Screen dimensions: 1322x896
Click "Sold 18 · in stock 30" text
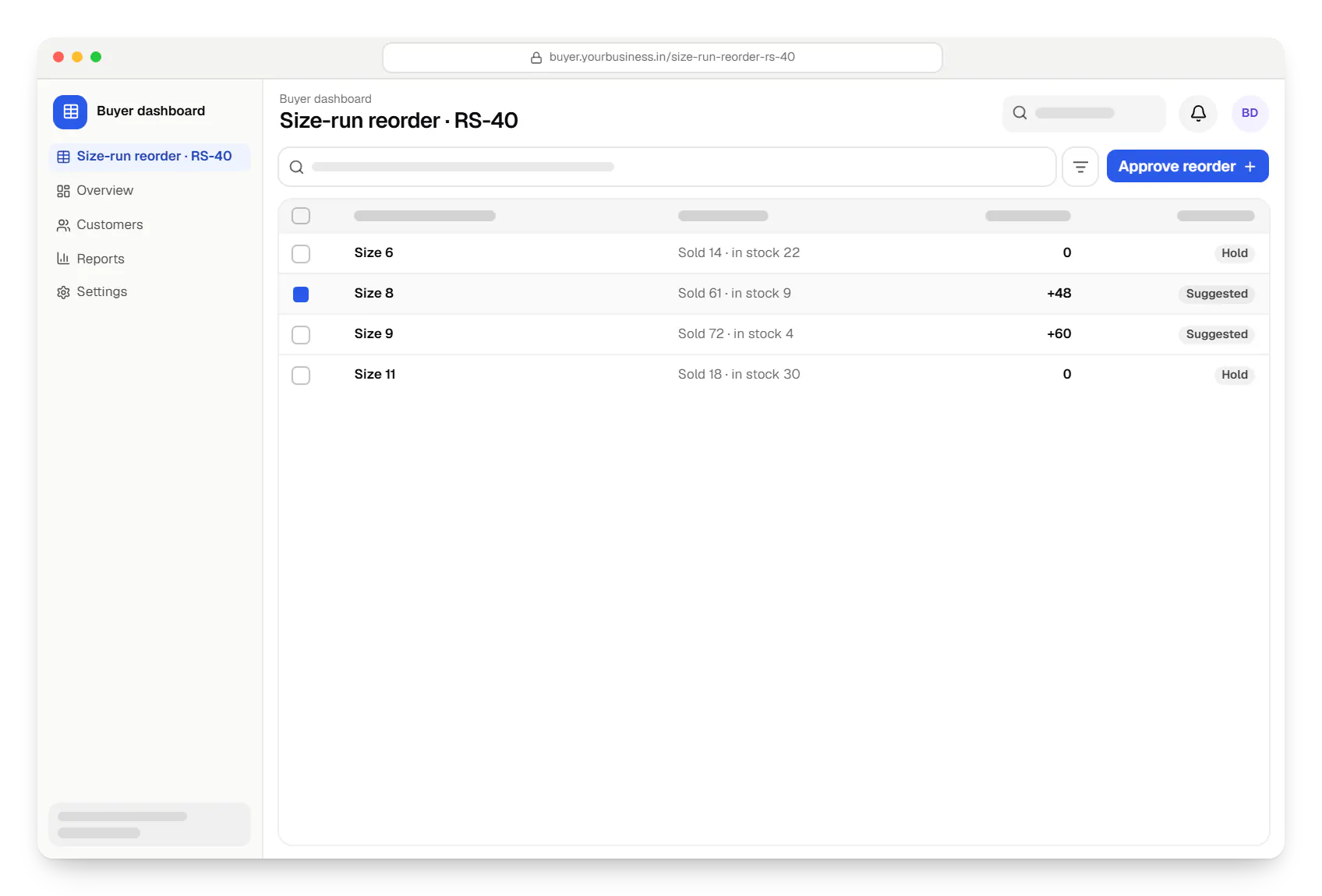pos(739,375)
